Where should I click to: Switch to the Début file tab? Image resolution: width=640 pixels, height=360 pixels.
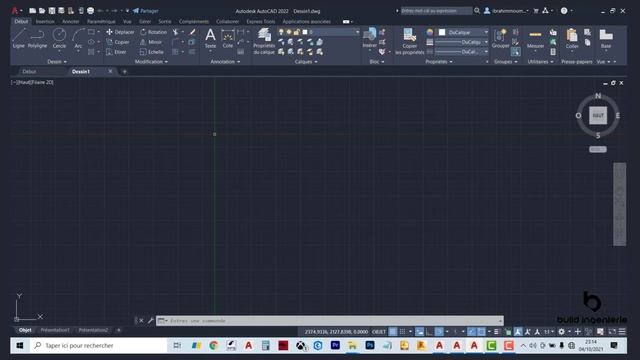(x=29, y=71)
